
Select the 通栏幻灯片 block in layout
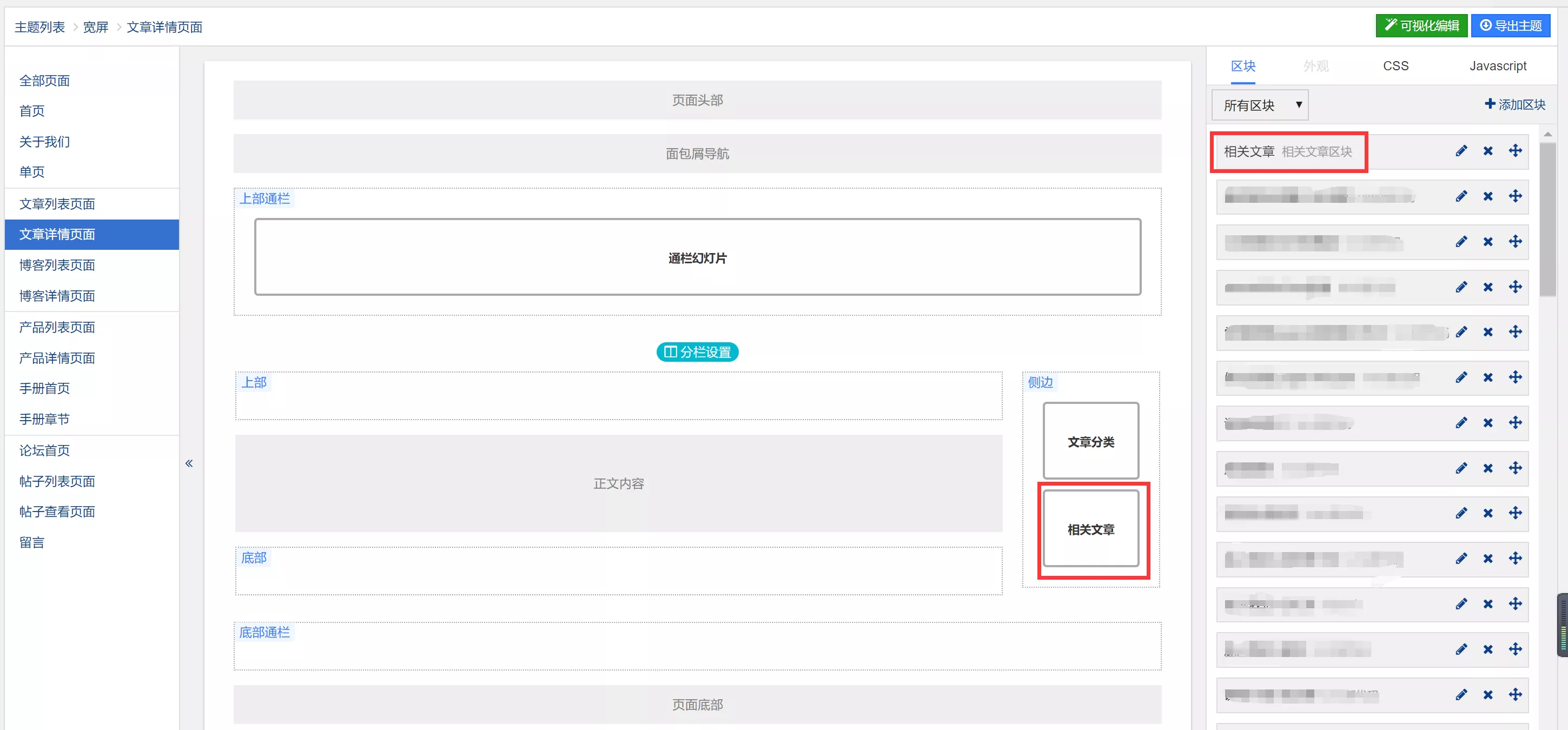[697, 257]
